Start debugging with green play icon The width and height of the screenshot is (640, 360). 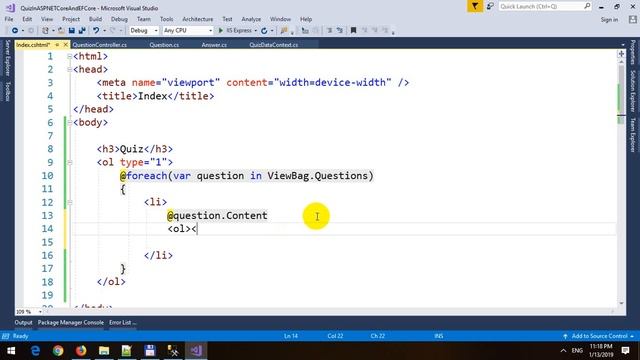pos(221,31)
